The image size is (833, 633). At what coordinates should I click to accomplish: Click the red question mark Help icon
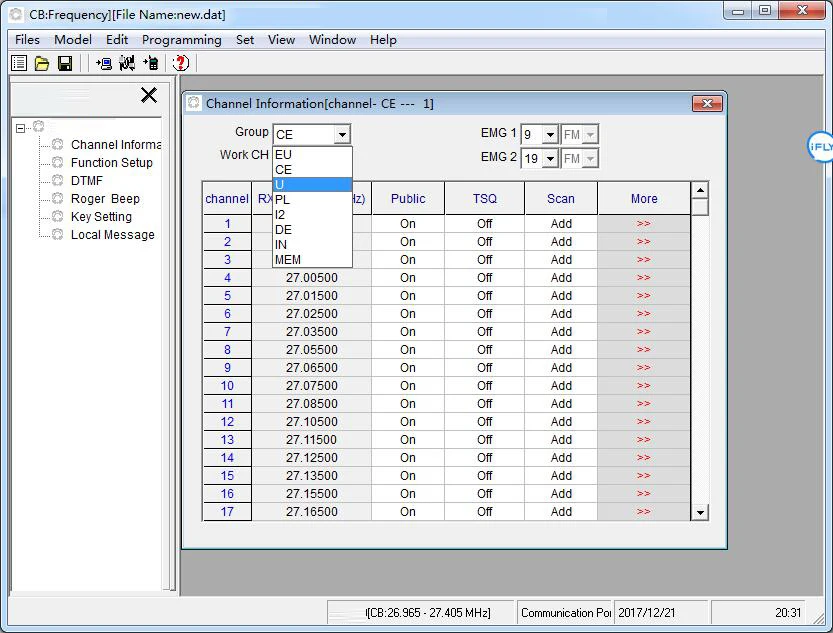tap(180, 63)
